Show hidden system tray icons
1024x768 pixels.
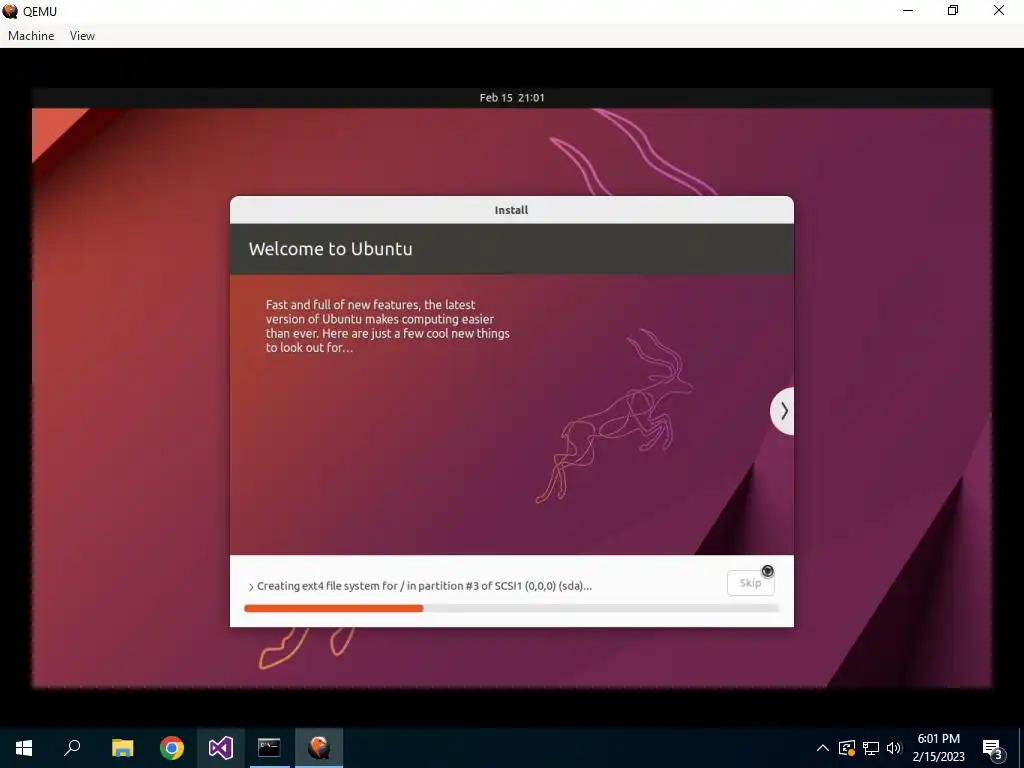[x=823, y=748]
